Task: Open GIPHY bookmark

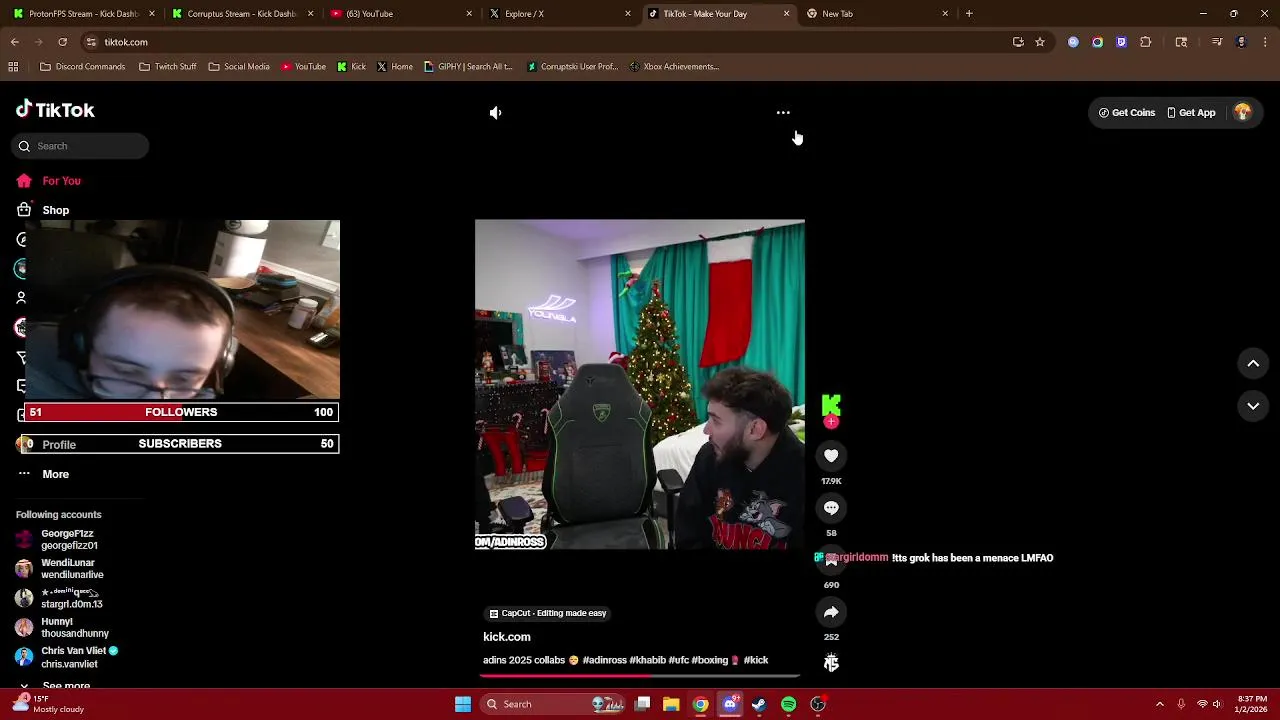Action: click(468, 67)
